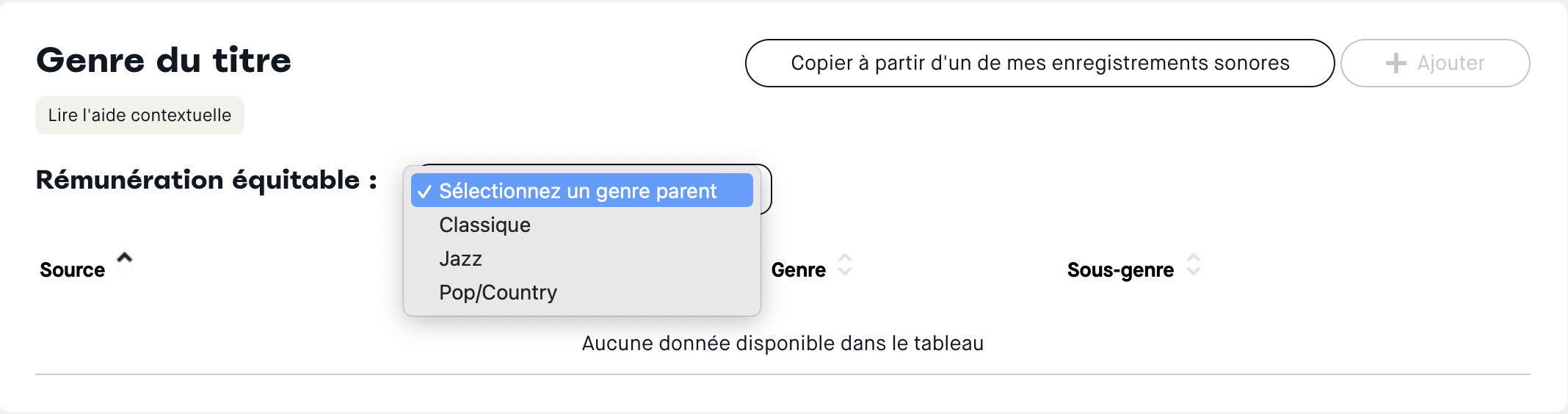The height and width of the screenshot is (414, 1568).
Task: Click the Genre column sort arrows
Action: (845, 264)
